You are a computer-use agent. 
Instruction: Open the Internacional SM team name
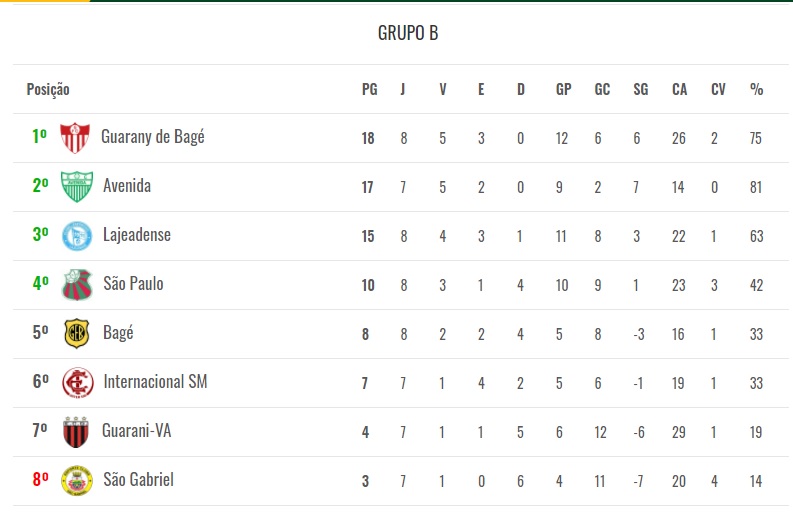point(155,382)
